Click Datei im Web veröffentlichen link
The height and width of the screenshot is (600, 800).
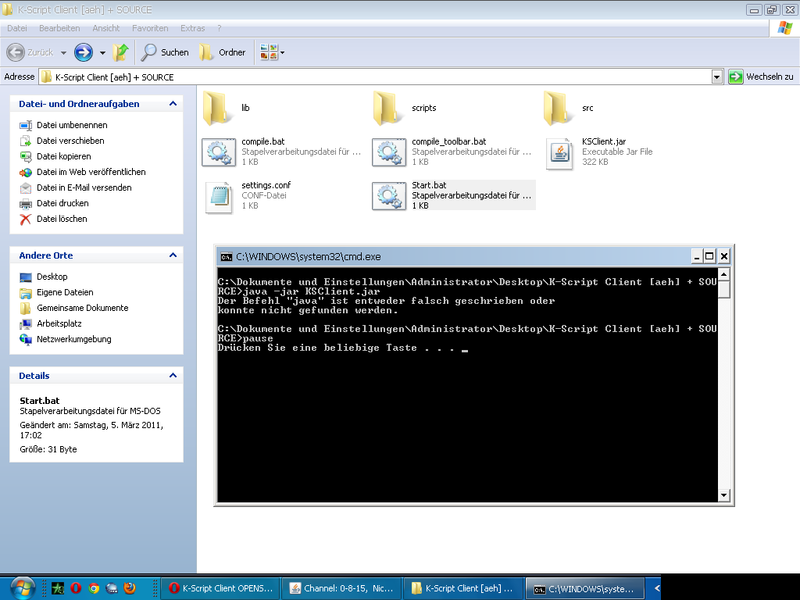91,172
